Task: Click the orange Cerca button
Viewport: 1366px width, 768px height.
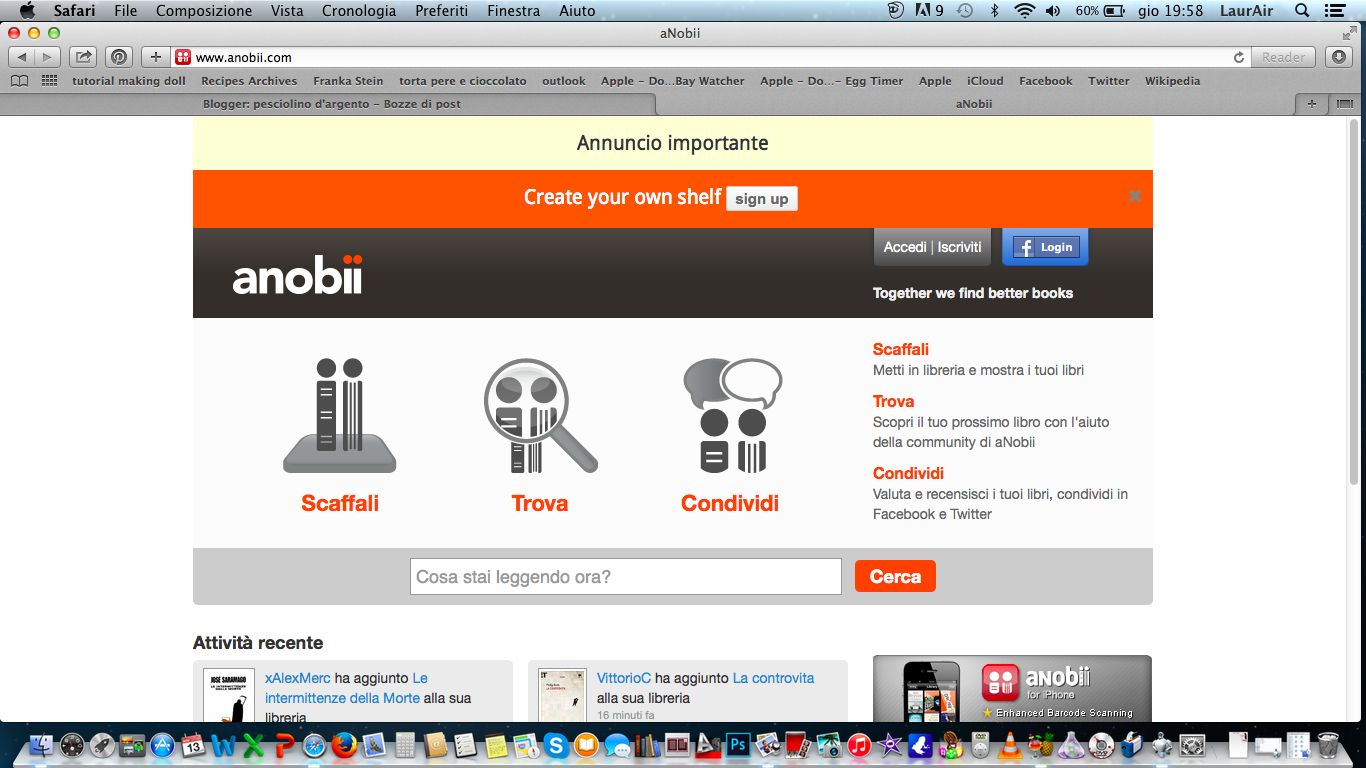Action: (x=895, y=576)
